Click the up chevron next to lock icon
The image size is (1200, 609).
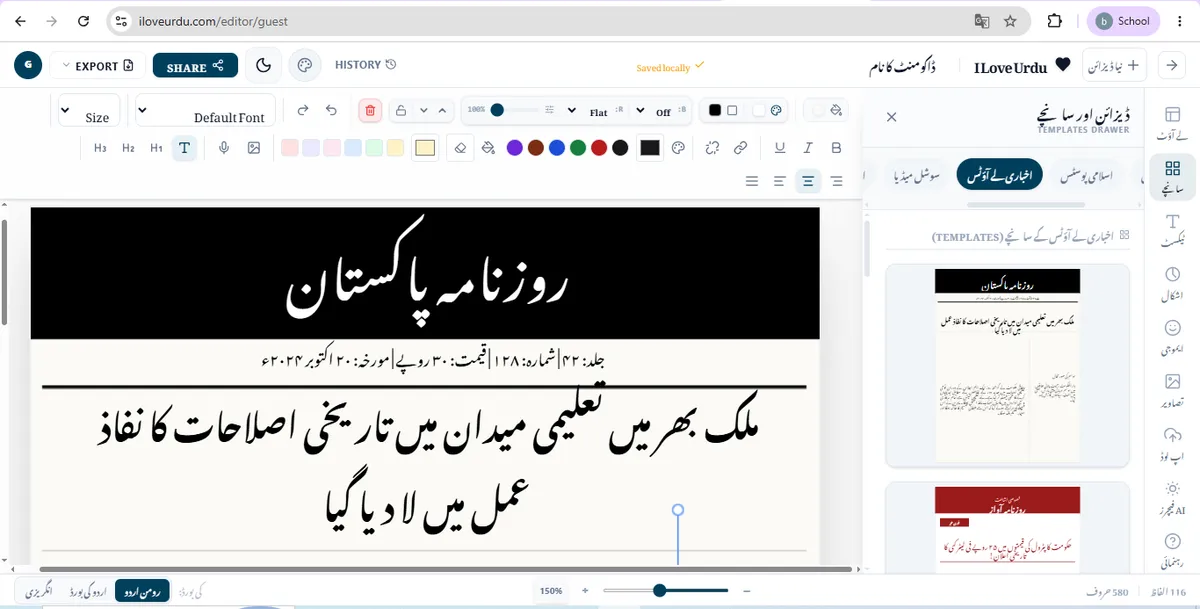pos(442,111)
